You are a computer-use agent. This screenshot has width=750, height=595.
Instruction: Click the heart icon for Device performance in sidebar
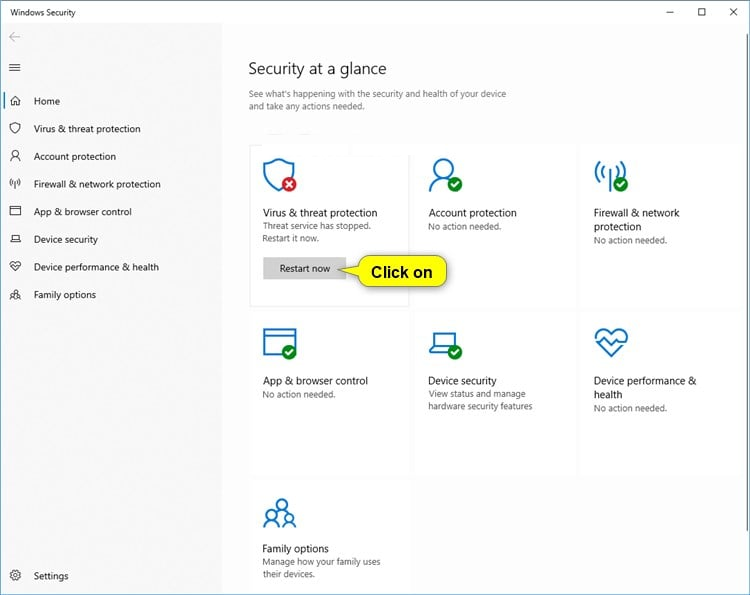click(15, 266)
